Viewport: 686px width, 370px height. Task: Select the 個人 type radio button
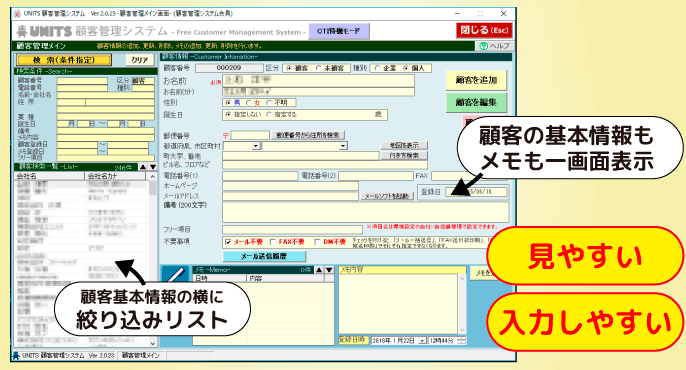click(406, 68)
